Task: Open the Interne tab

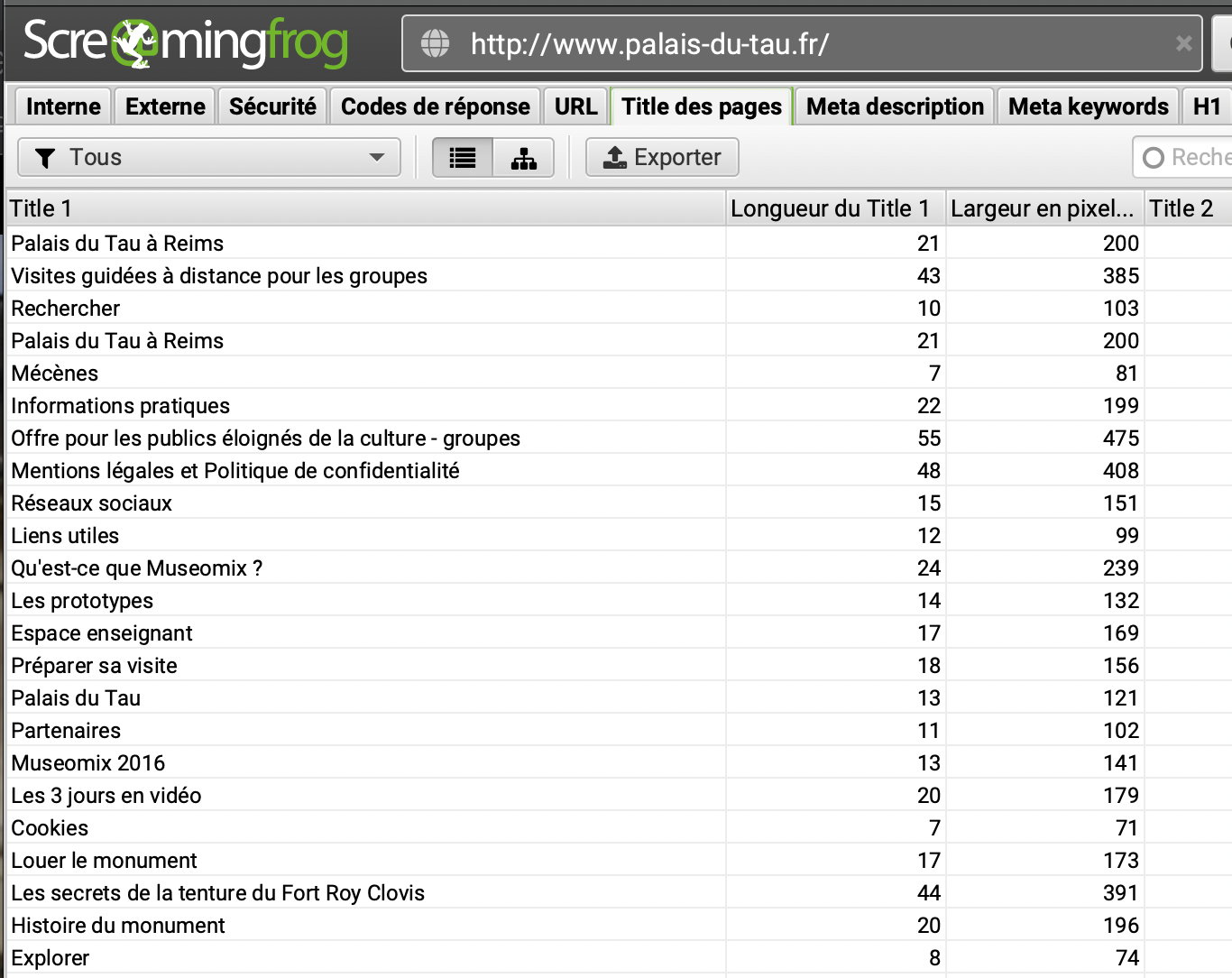Action: pyautogui.click(x=63, y=106)
